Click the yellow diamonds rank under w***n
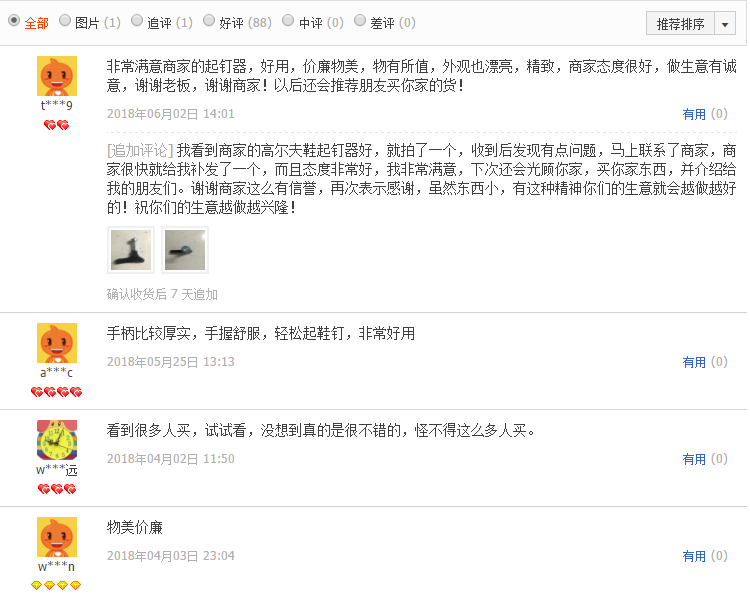The width and height of the screenshot is (750, 603). click(x=56, y=585)
